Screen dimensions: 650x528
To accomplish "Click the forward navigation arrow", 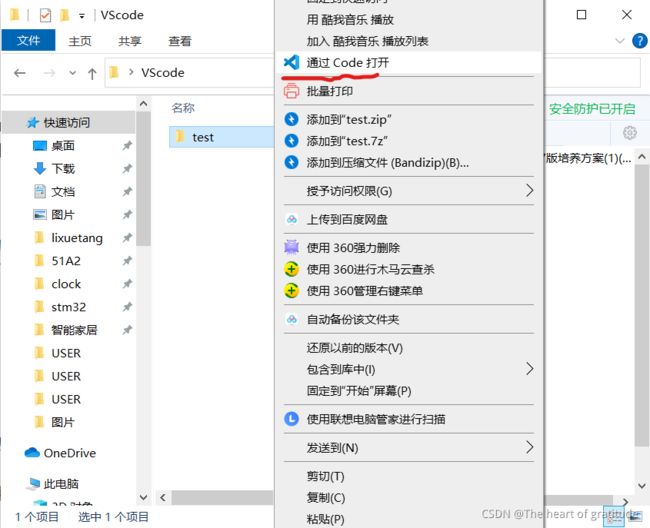I will pyautogui.click(x=49, y=73).
